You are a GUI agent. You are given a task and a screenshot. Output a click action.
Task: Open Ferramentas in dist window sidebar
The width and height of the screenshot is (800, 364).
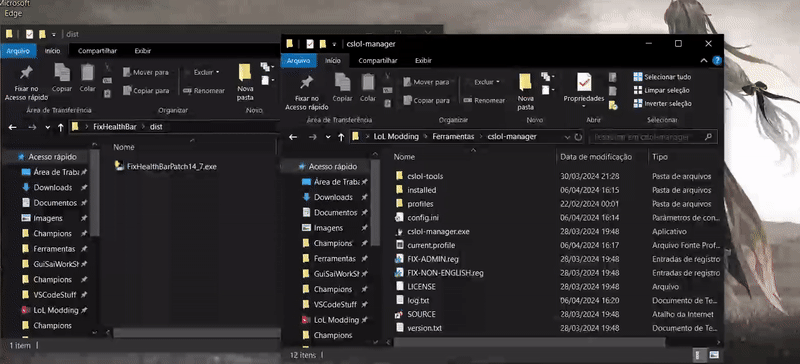pyautogui.click(x=48, y=249)
